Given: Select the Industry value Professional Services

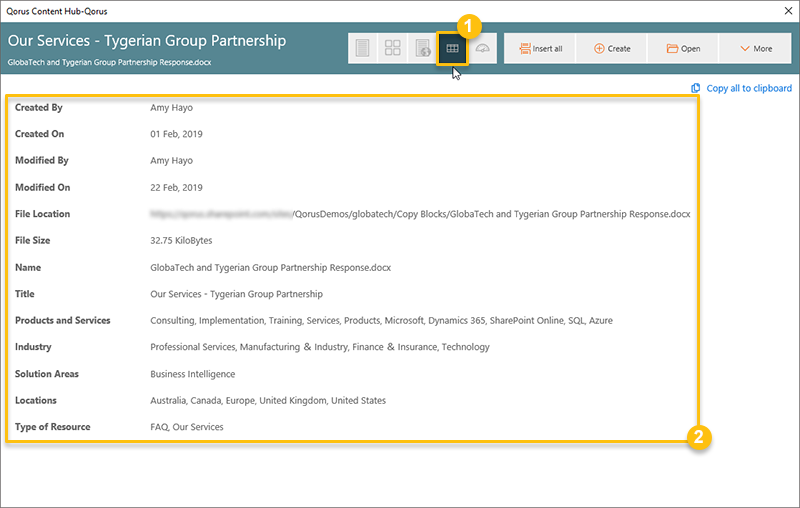Looking at the screenshot, I should [319, 347].
